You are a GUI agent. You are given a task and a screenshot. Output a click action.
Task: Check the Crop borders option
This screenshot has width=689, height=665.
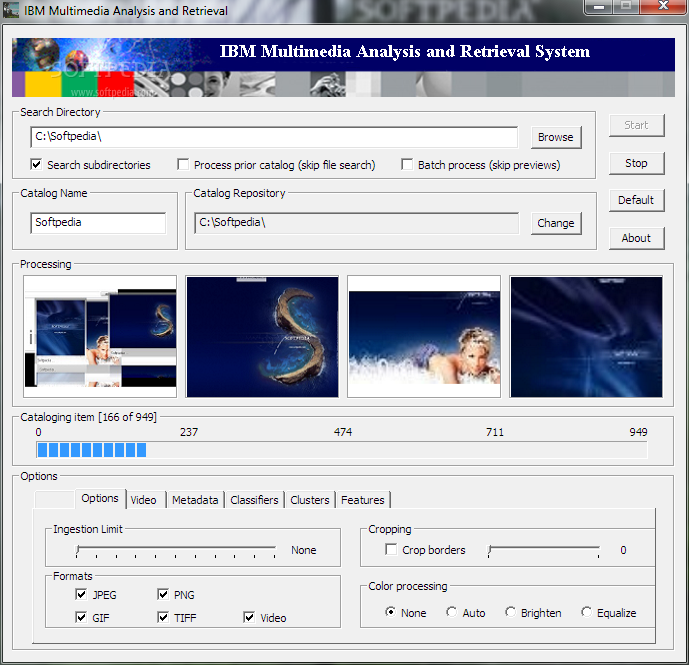point(391,549)
